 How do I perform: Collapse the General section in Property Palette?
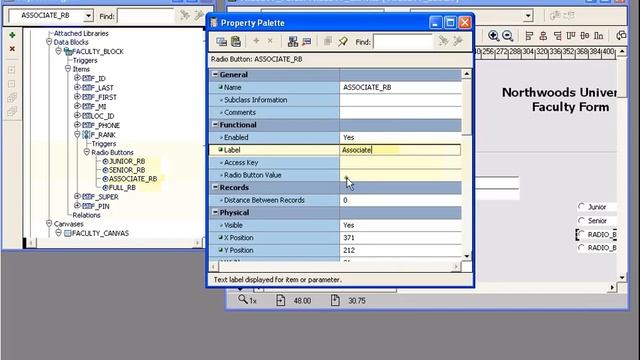215,74
